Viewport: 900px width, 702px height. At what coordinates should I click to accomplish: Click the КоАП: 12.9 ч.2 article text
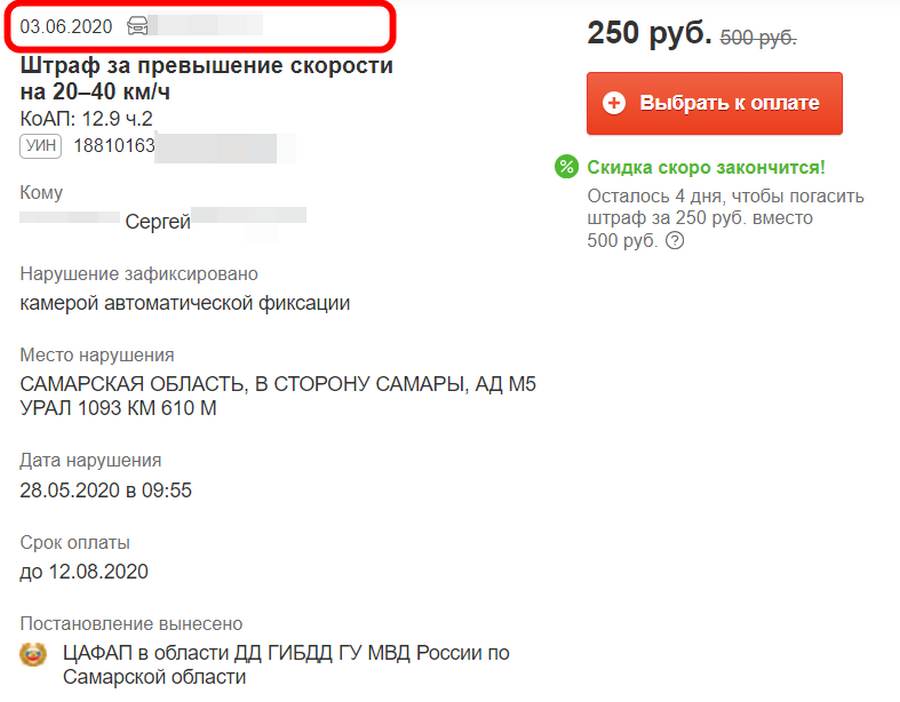[87, 119]
